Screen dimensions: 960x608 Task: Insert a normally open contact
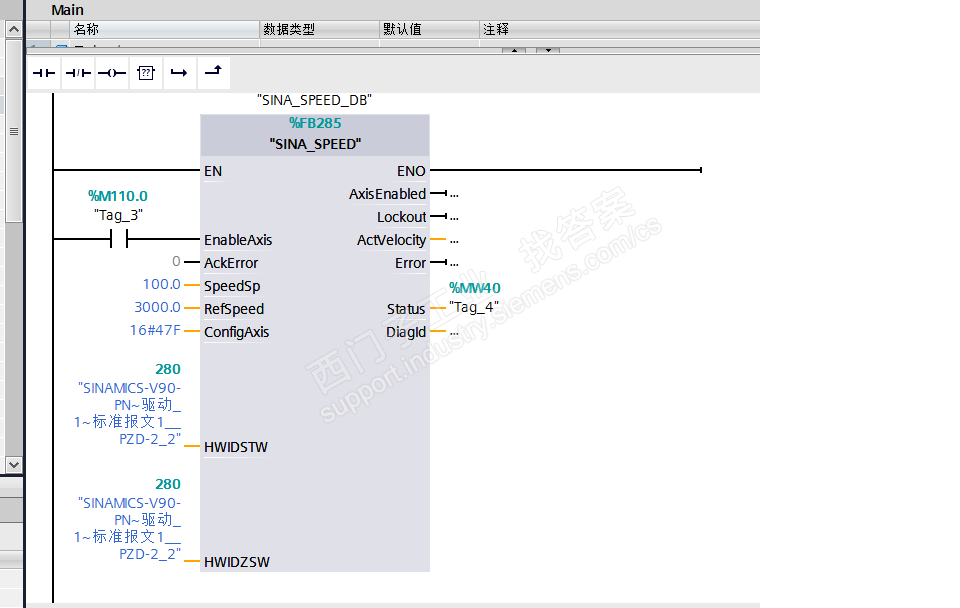pos(44,73)
